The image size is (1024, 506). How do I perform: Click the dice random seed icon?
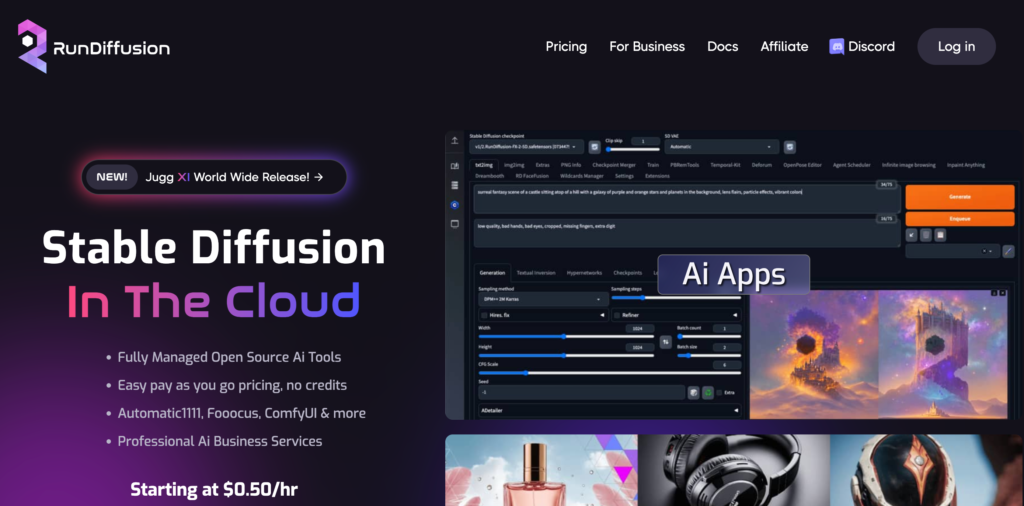[693, 392]
